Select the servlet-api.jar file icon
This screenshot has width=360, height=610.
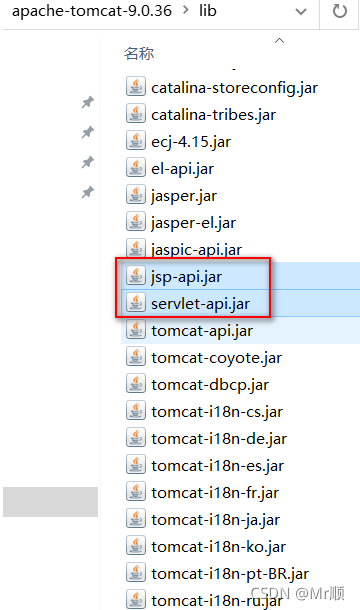click(136, 303)
